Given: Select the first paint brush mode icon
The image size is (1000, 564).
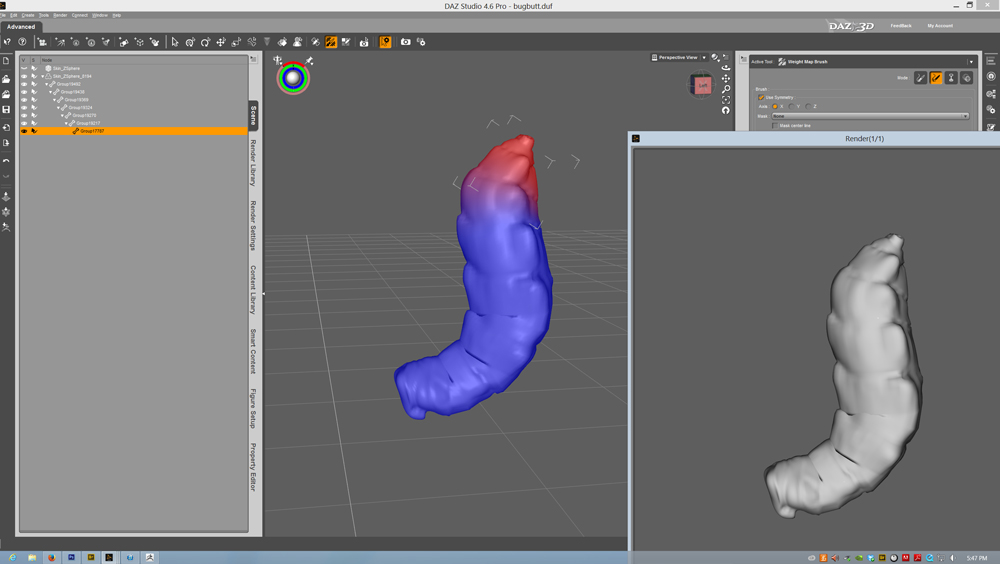Looking at the screenshot, I should tap(920, 78).
